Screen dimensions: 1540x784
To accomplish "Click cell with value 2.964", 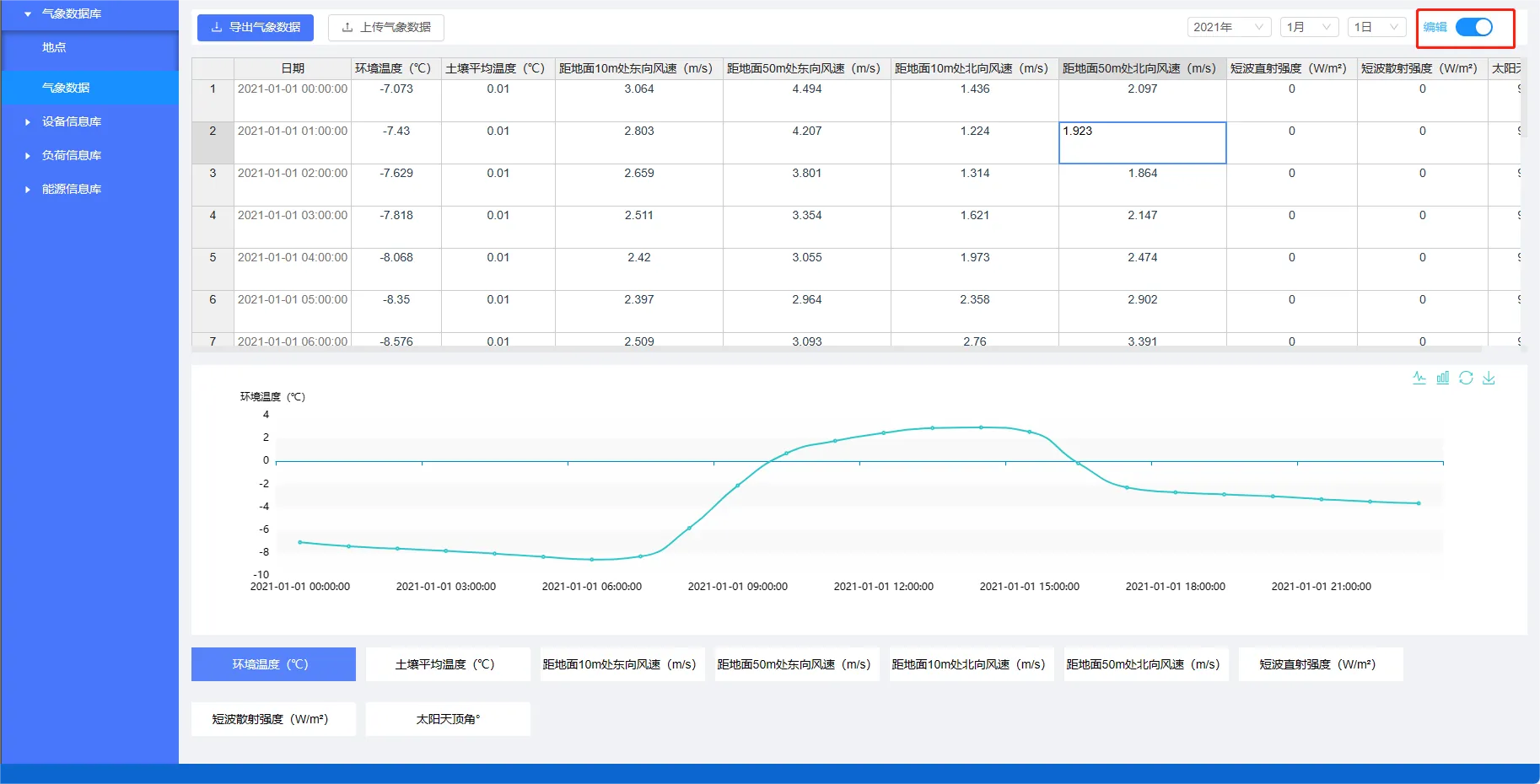I will click(807, 311).
